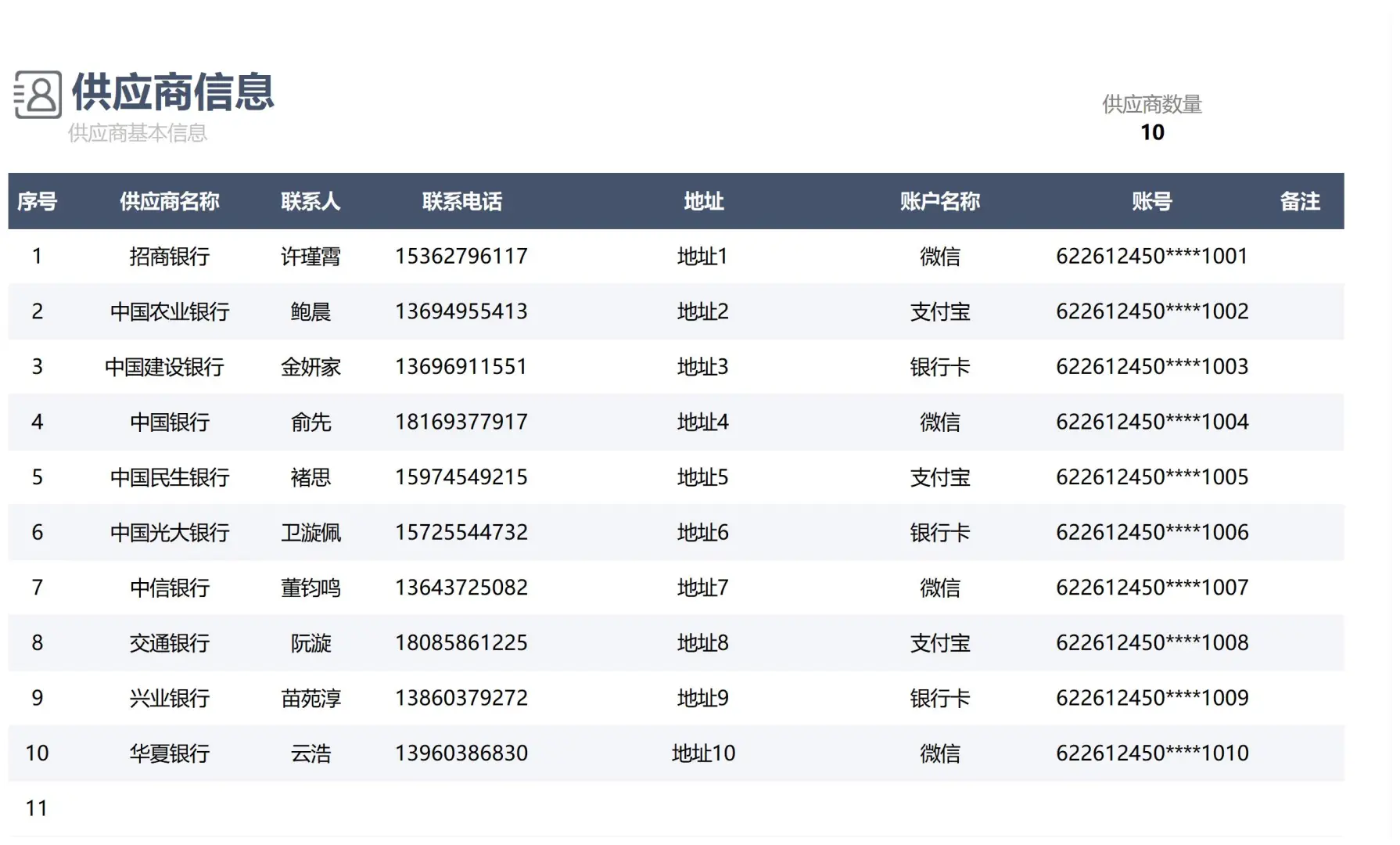Select account number ending in 1005

(1151, 477)
